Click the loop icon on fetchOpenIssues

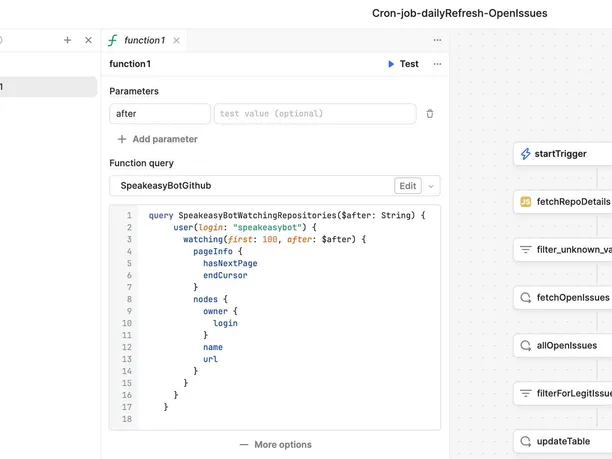pos(526,298)
